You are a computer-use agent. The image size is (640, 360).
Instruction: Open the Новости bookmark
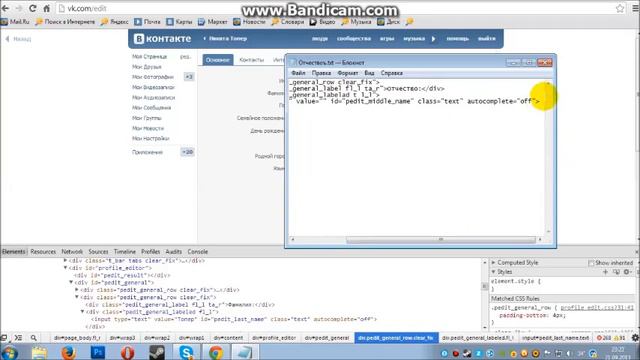[x=249, y=22]
